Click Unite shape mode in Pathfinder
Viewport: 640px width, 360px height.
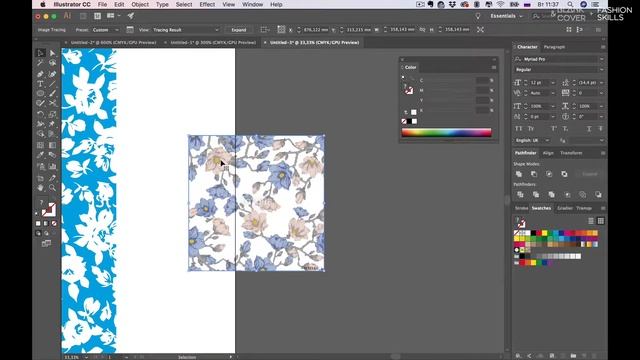click(x=519, y=174)
